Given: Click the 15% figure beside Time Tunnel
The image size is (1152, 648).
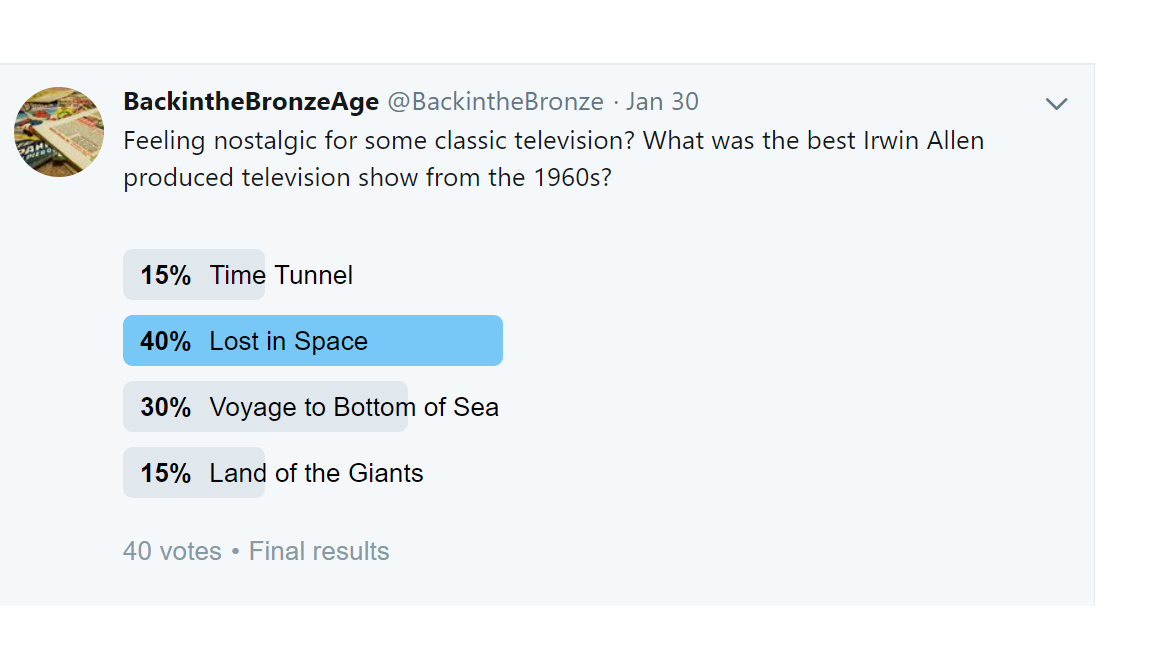Looking at the screenshot, I should (x=165, y=276).
